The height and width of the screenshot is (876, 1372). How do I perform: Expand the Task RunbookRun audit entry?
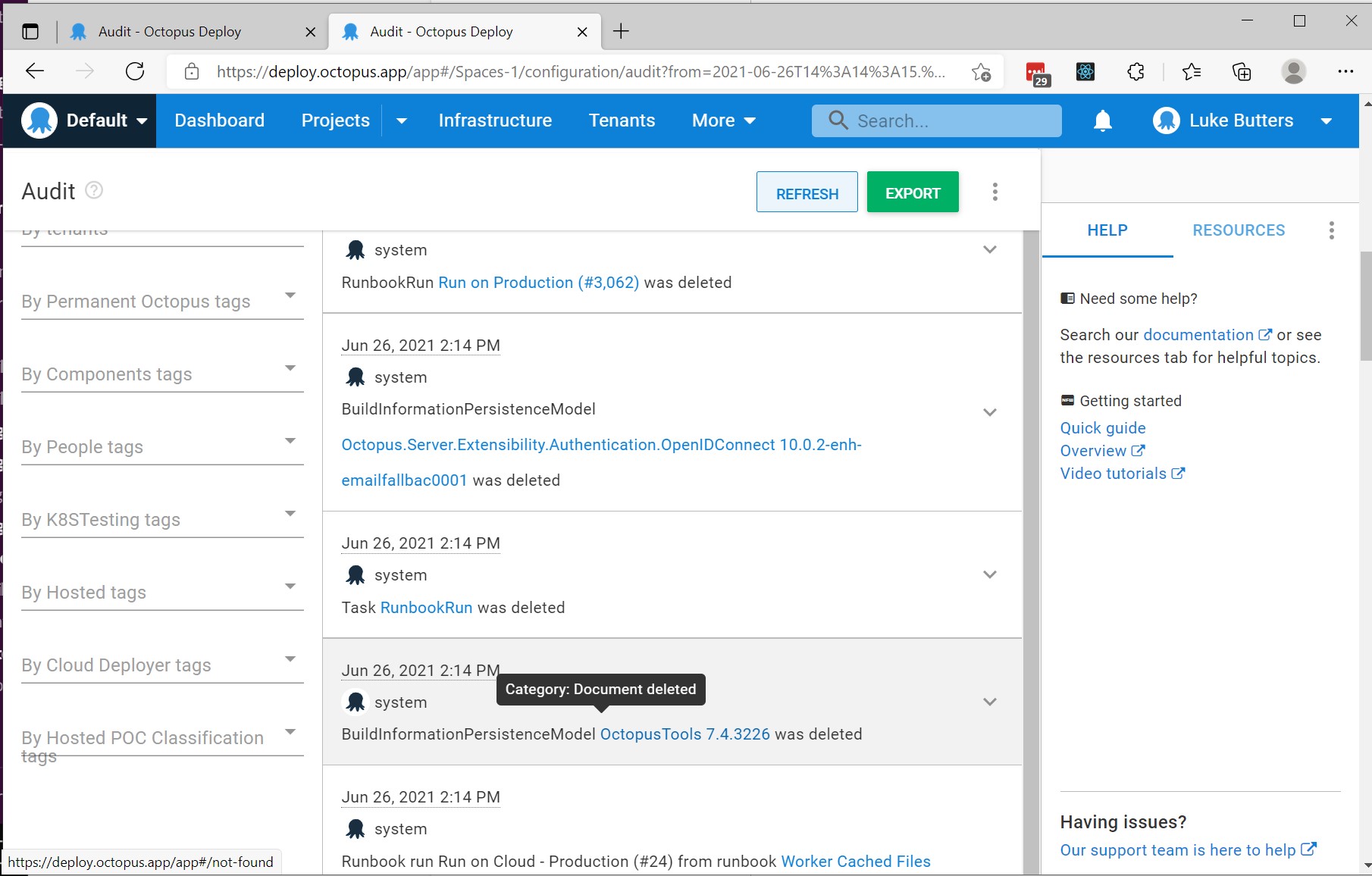(x=989, y=574)
